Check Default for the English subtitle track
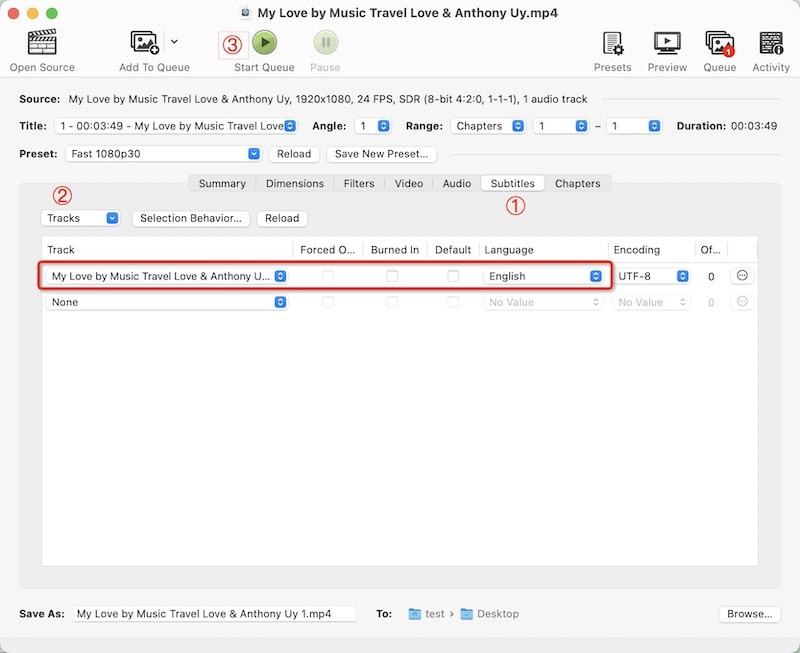The height and width of the screenshot is (653, 800). [x=453, y=276]
